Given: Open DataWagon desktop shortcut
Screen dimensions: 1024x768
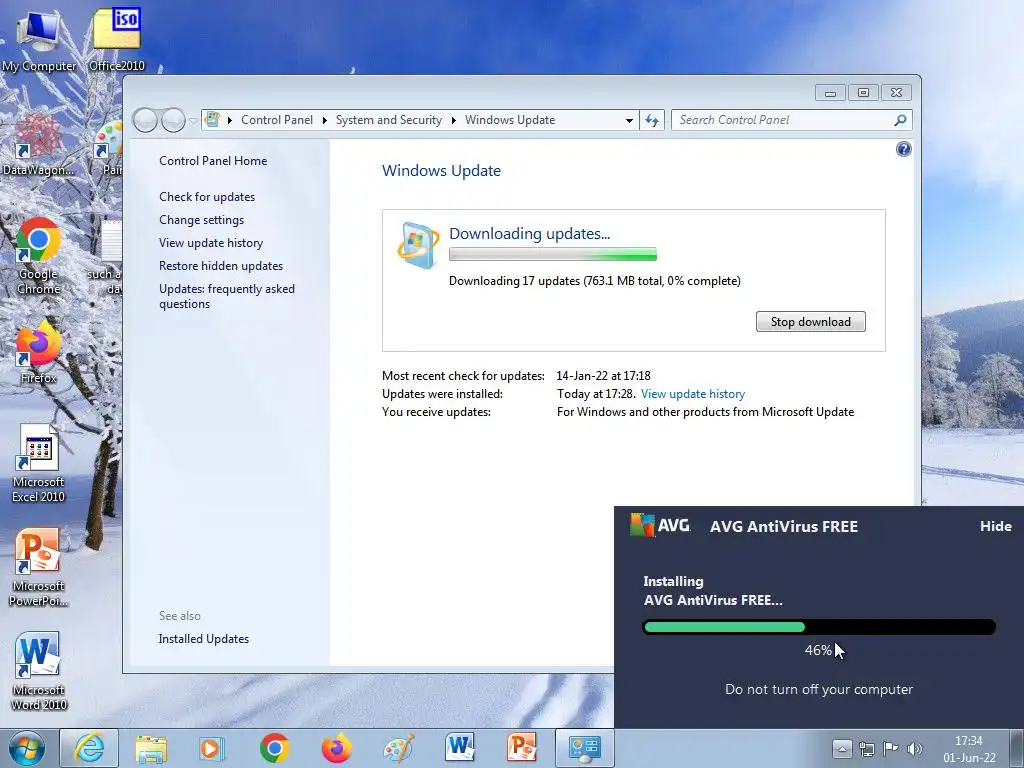Looking at the screenshot, I should [39, 145].
